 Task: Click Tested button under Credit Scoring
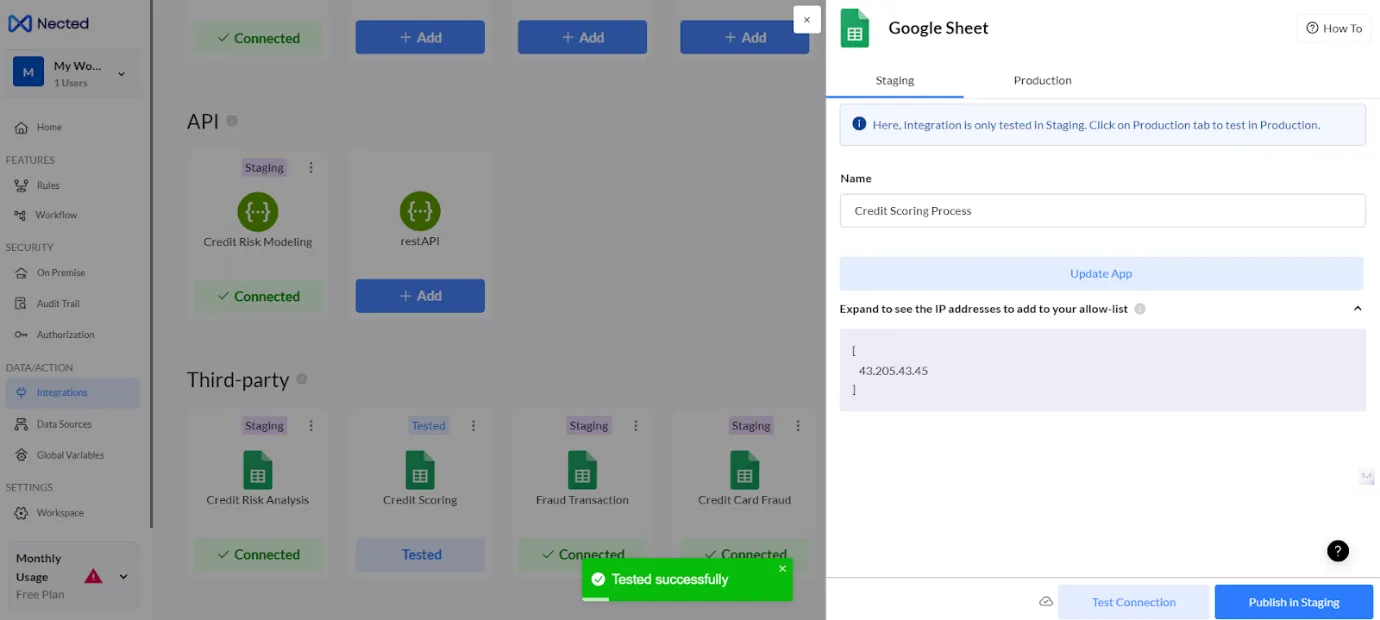click(420, 555)
